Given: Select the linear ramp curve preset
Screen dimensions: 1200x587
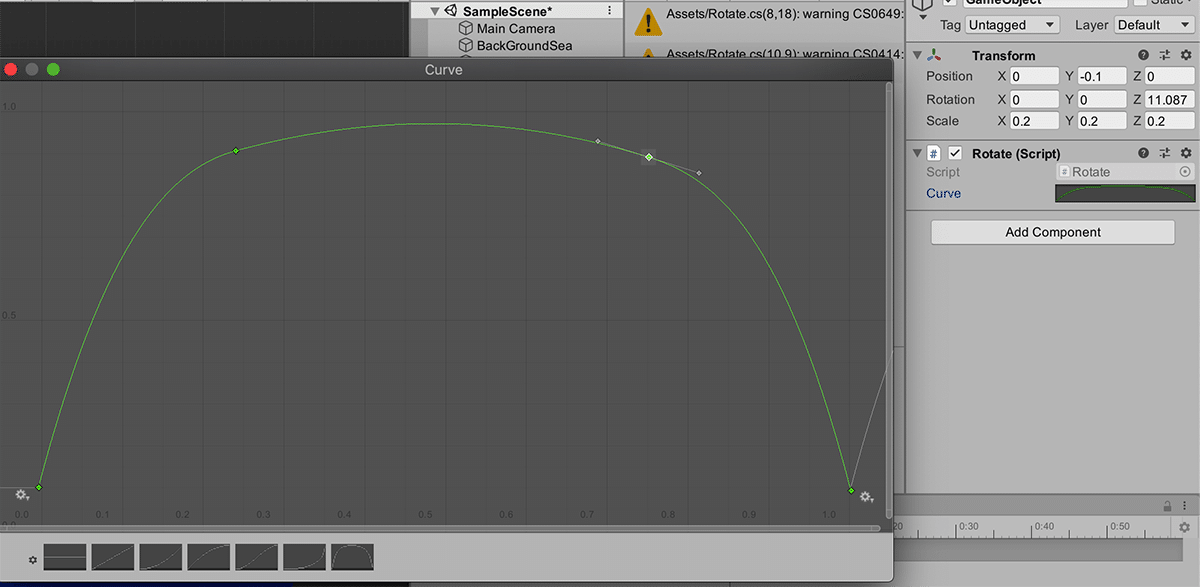Looking at the screenshot, I should click(x=112, y=559).
